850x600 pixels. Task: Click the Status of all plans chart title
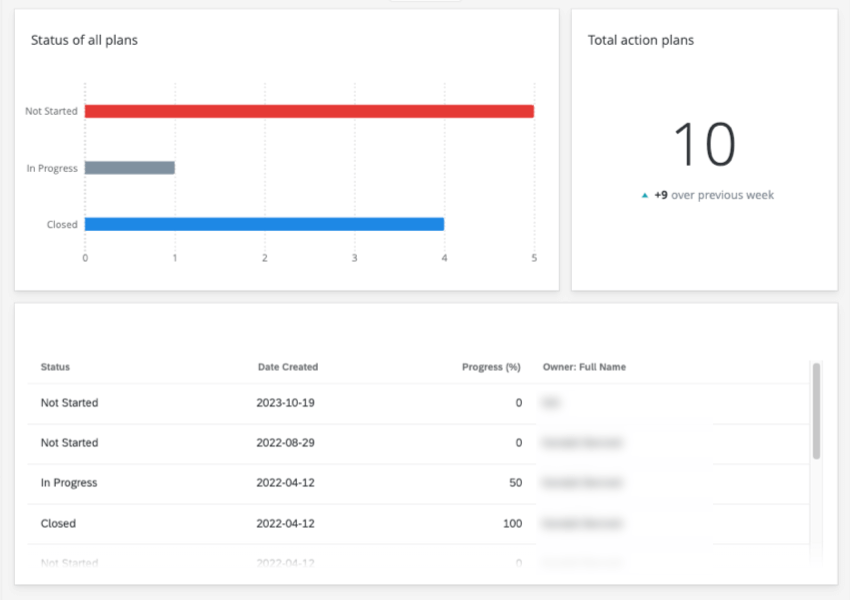click(x=85, y=40)
